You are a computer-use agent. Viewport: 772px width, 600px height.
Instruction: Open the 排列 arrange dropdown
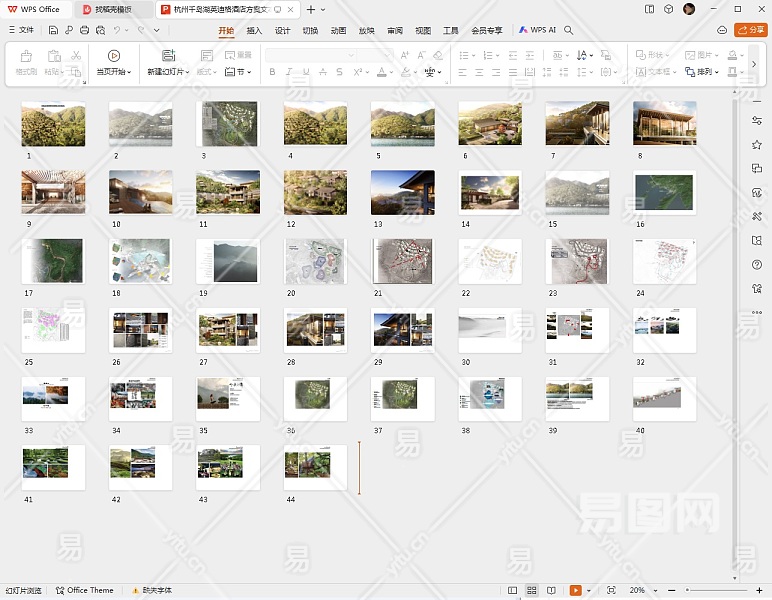[x=705, y=72]
